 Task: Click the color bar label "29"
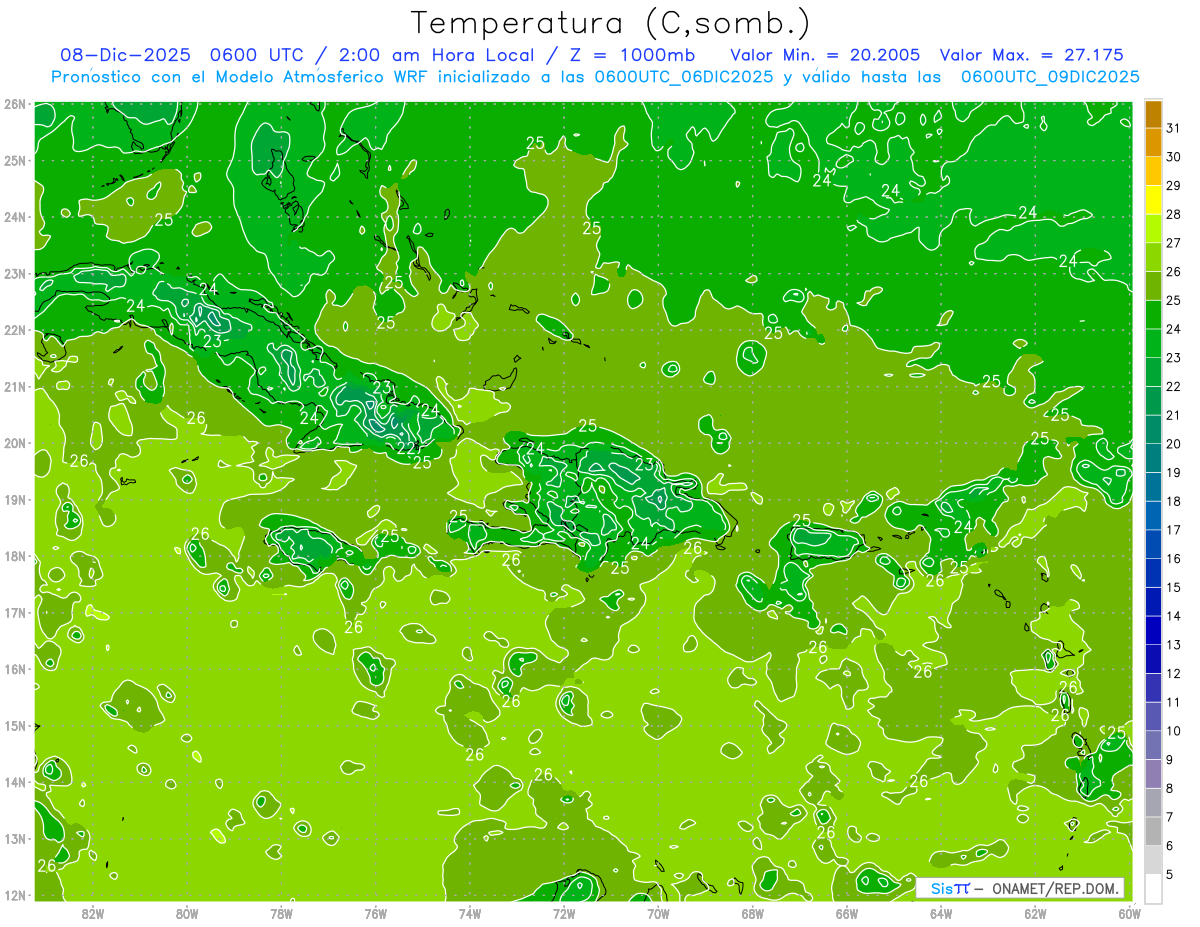[x=1173, y=186]
